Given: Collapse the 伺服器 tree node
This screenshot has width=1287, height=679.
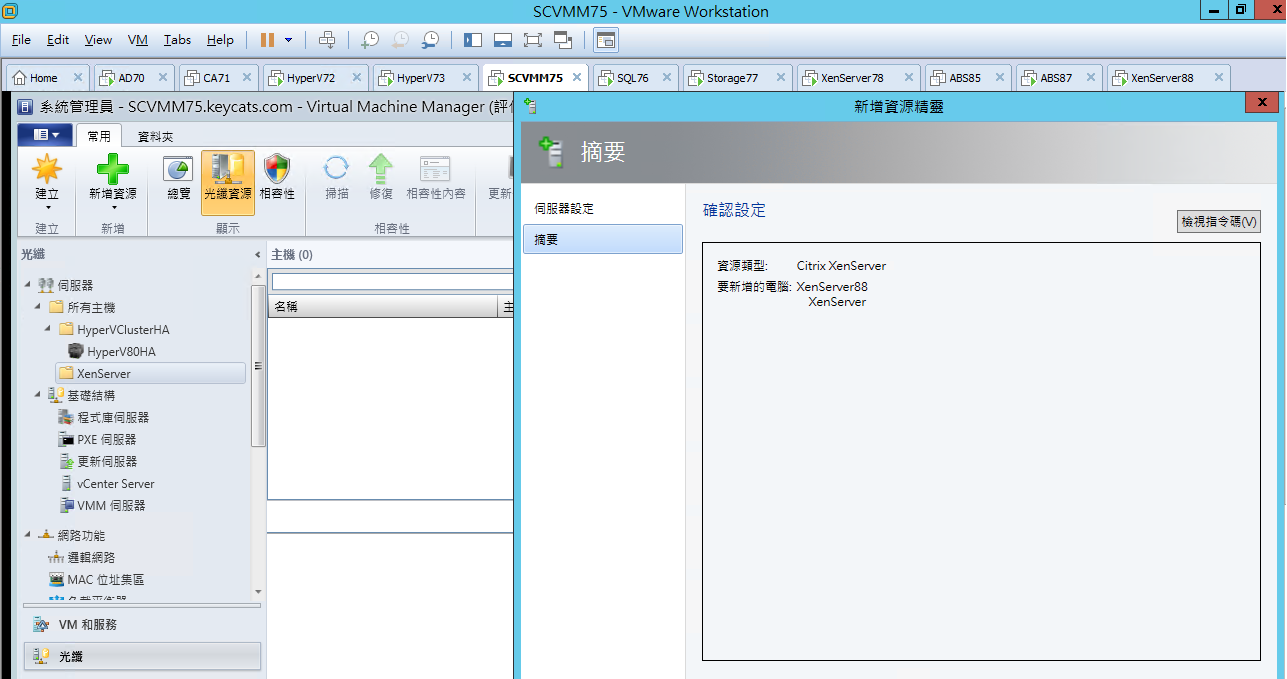Looking at the screenshot, I should pos(28,285).
